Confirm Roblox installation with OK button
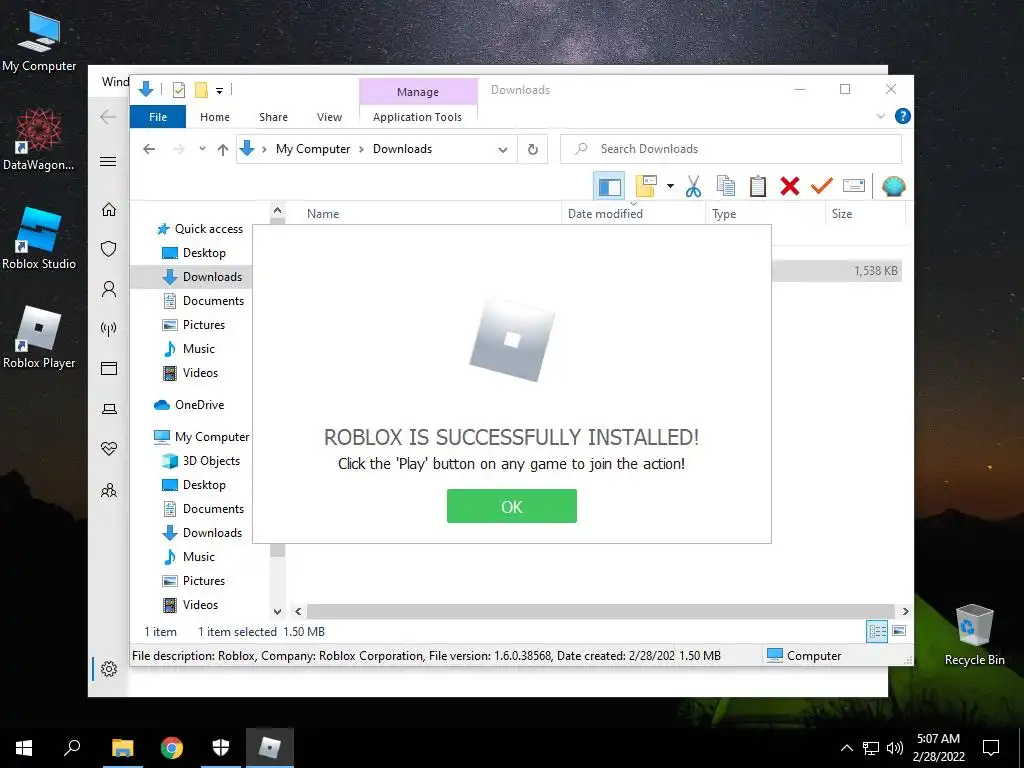This screenshot has height=768, width=1024. (x=511, y=506)
